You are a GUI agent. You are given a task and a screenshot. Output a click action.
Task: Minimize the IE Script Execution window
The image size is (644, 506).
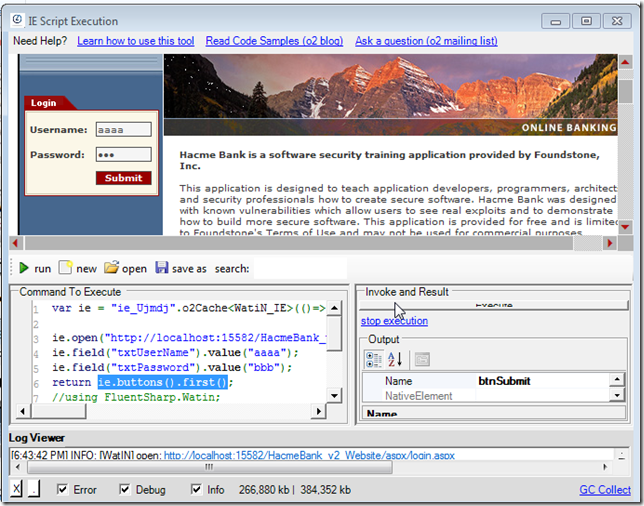click(x=555, y=21)
